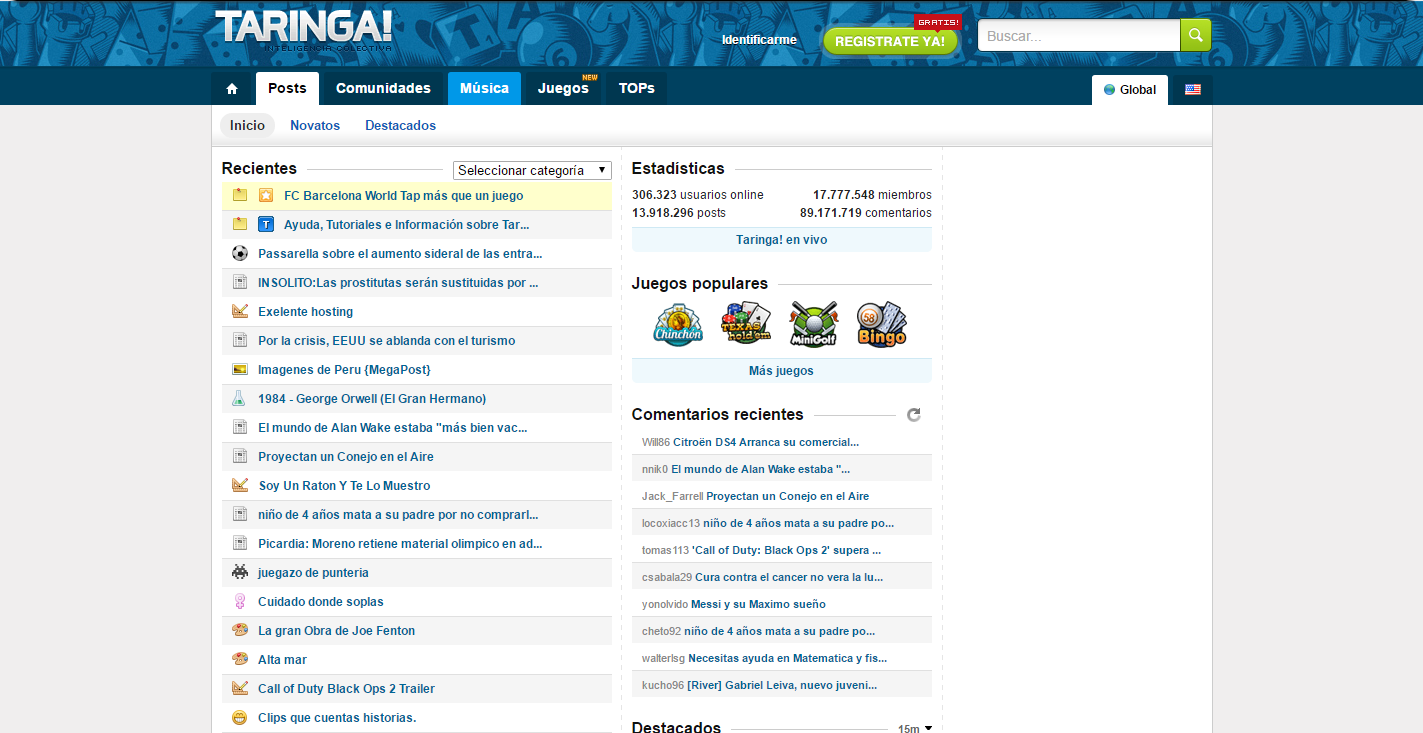Click the Identificarme login link

(759, 40)
